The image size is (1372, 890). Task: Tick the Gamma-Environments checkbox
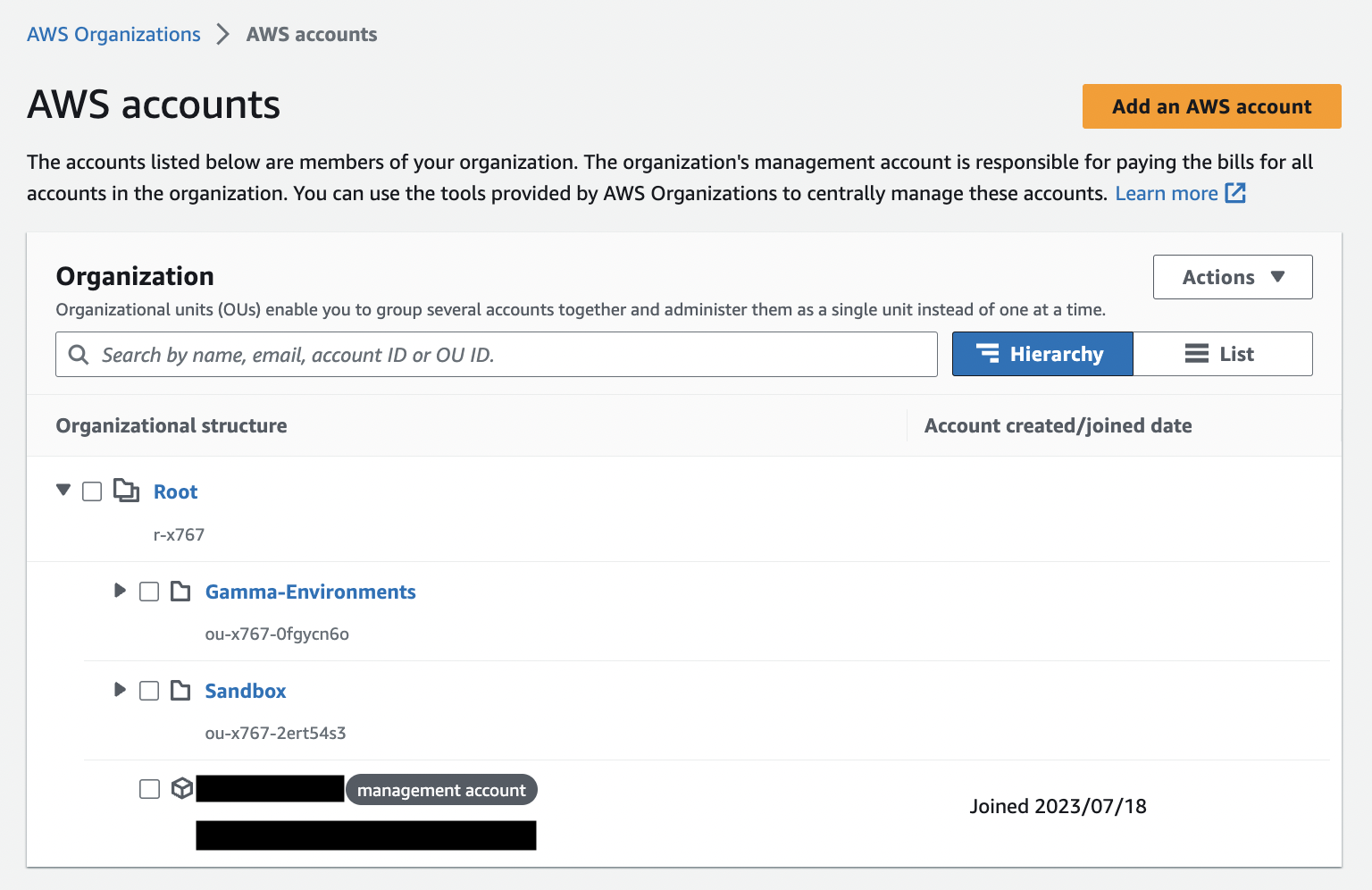(149, 592)
